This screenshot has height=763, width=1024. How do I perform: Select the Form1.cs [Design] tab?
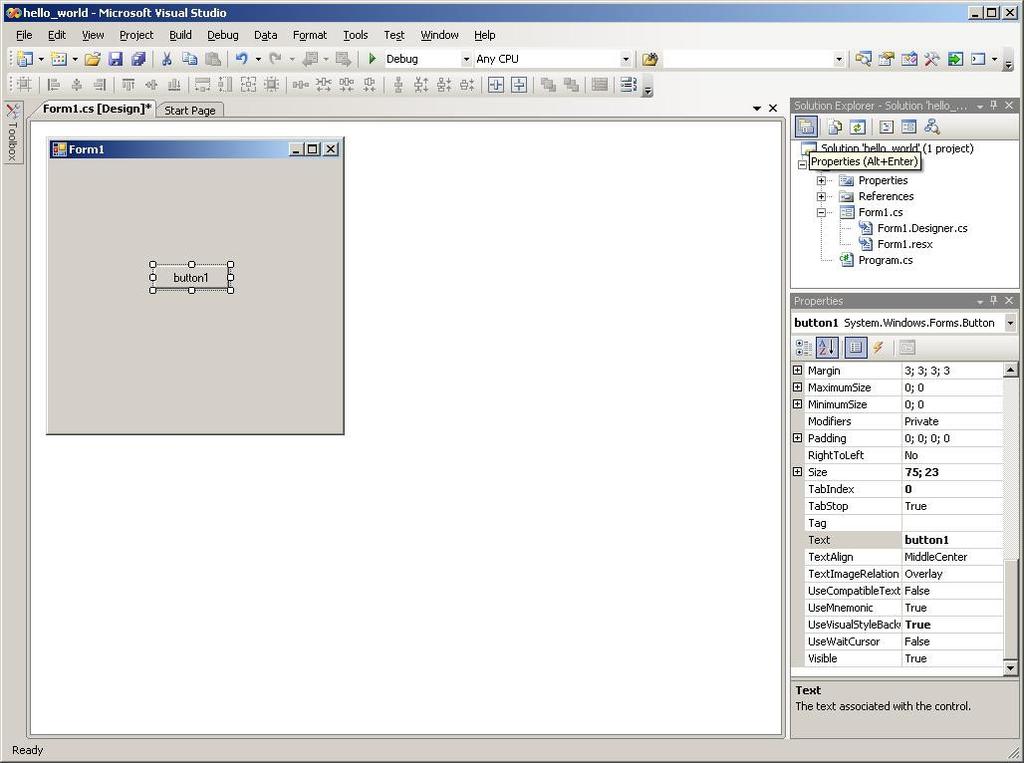coord(97,109)
